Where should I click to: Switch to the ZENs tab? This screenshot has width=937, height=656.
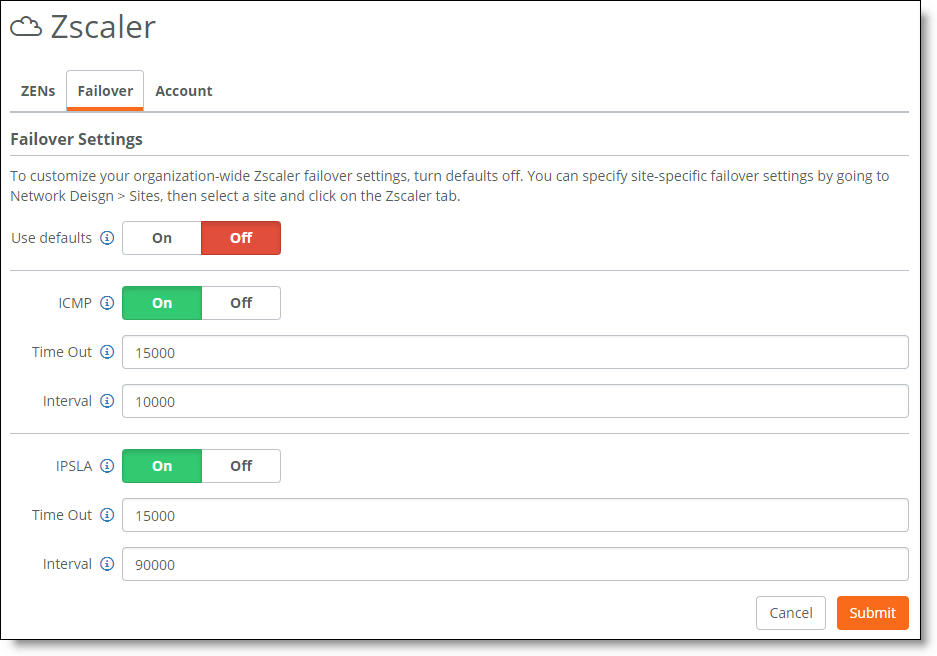[38, 91]
